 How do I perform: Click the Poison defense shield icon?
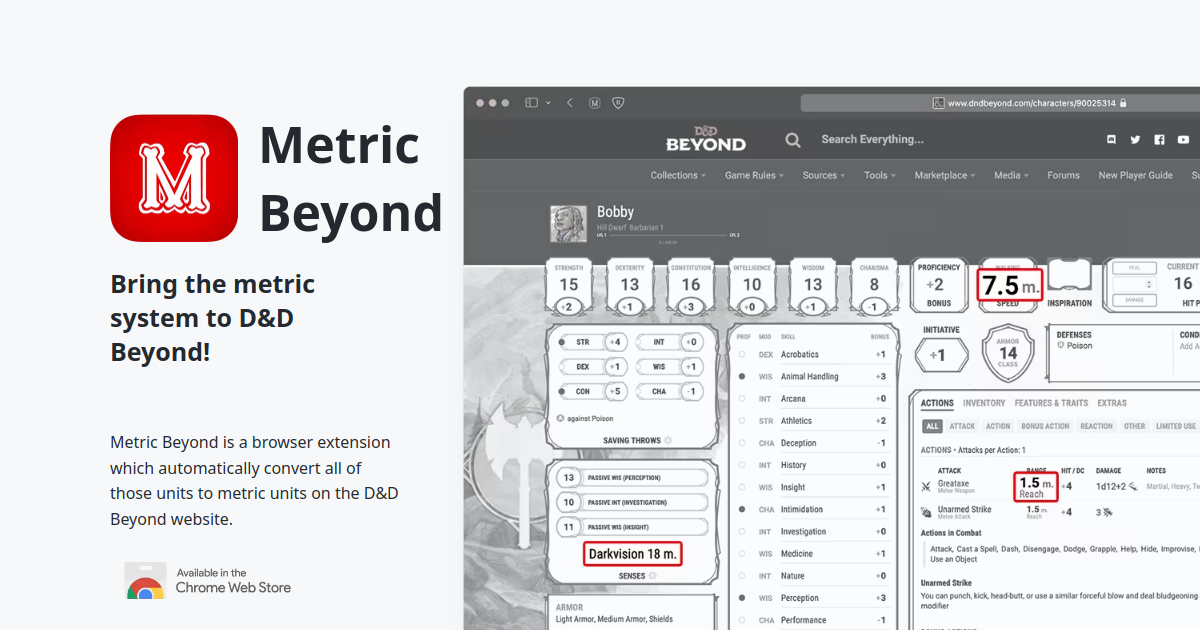coord(1060,346)
